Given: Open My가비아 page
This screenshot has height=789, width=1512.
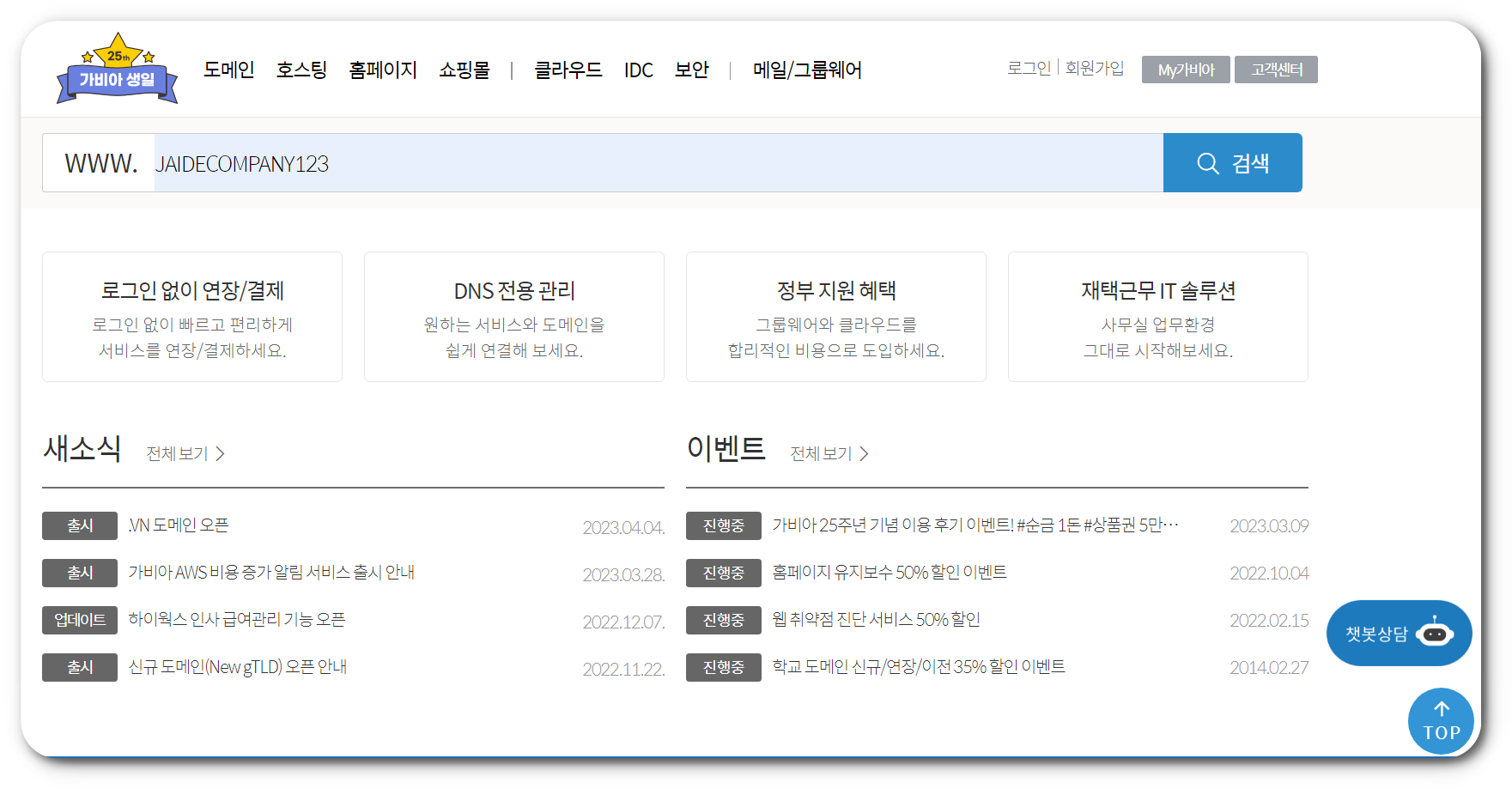Looking at the screenshot, I should [1186, 71].
